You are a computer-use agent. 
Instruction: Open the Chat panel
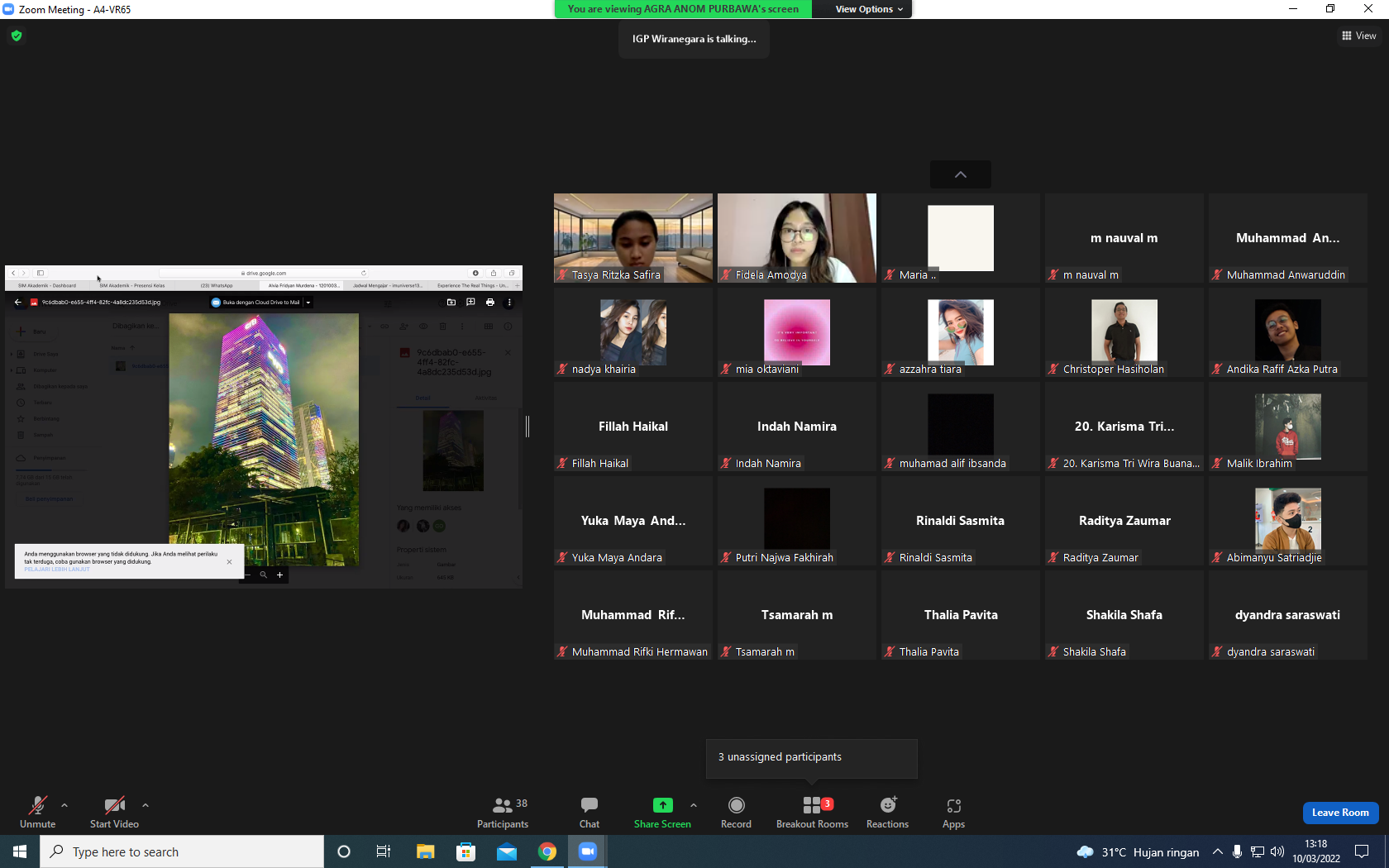(589, 813)
